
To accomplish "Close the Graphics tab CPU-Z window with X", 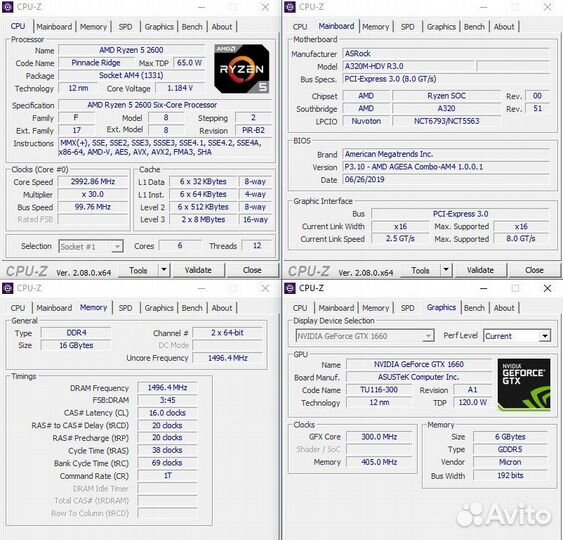I will pyautogui.click(x=547, y=288).
